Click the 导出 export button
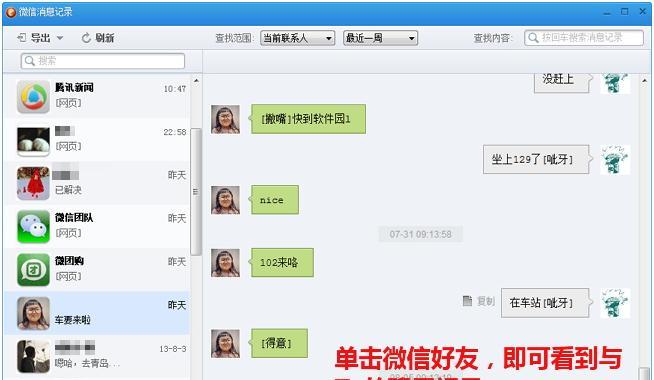 tap(33, 38)
